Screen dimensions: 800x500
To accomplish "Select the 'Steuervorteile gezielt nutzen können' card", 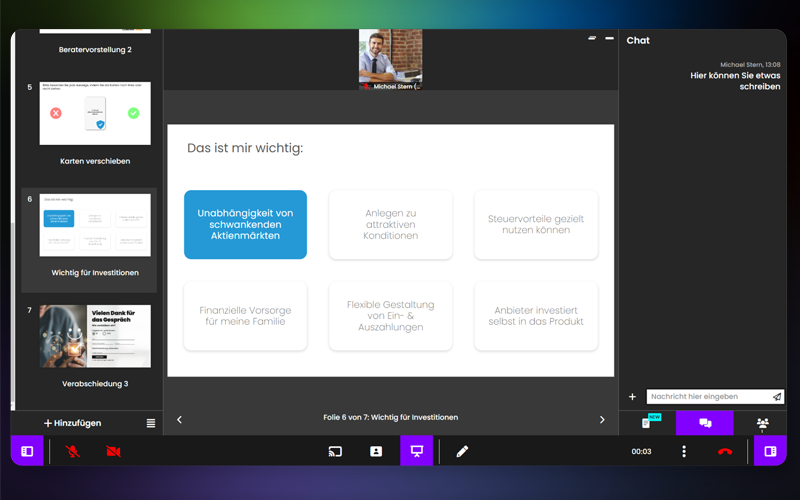I will pyautogui.click(x=536, y=225).
